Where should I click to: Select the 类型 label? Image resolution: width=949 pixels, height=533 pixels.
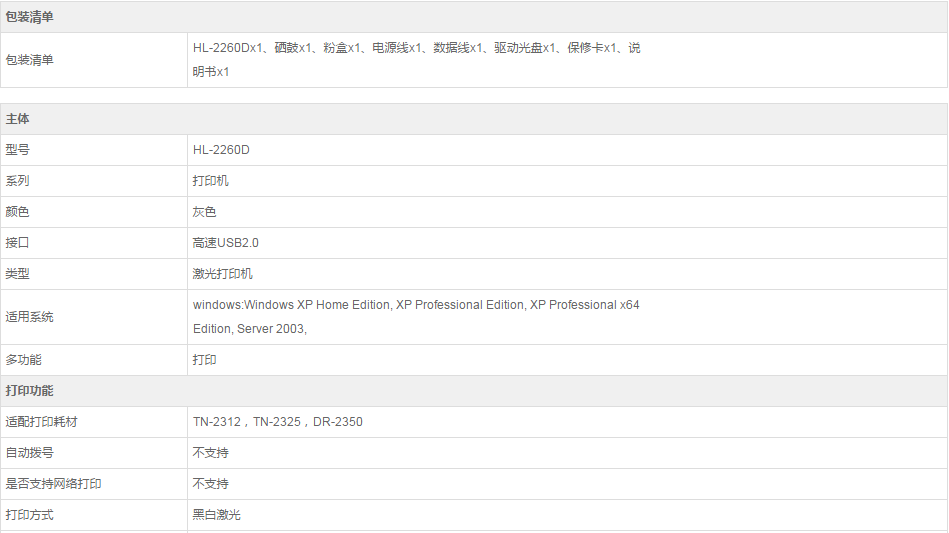pos(18,273)
